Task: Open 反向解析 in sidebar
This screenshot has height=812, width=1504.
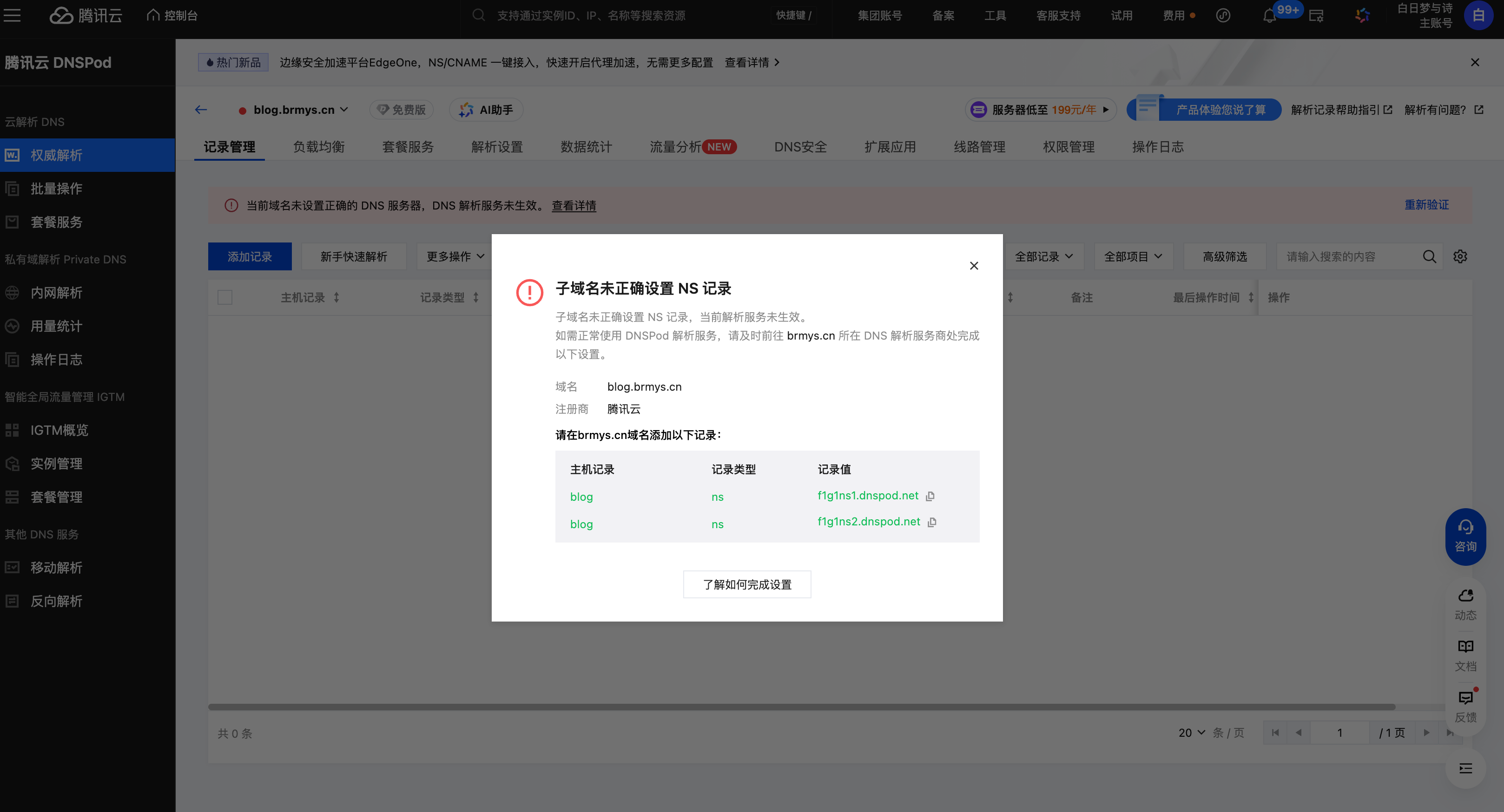Action: (x=87, y=601)
